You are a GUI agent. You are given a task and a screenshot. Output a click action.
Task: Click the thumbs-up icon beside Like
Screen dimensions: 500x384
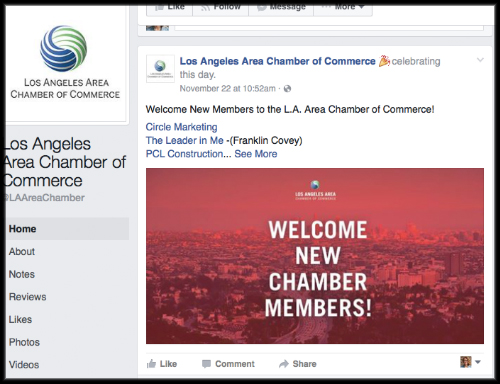[151, 364]
